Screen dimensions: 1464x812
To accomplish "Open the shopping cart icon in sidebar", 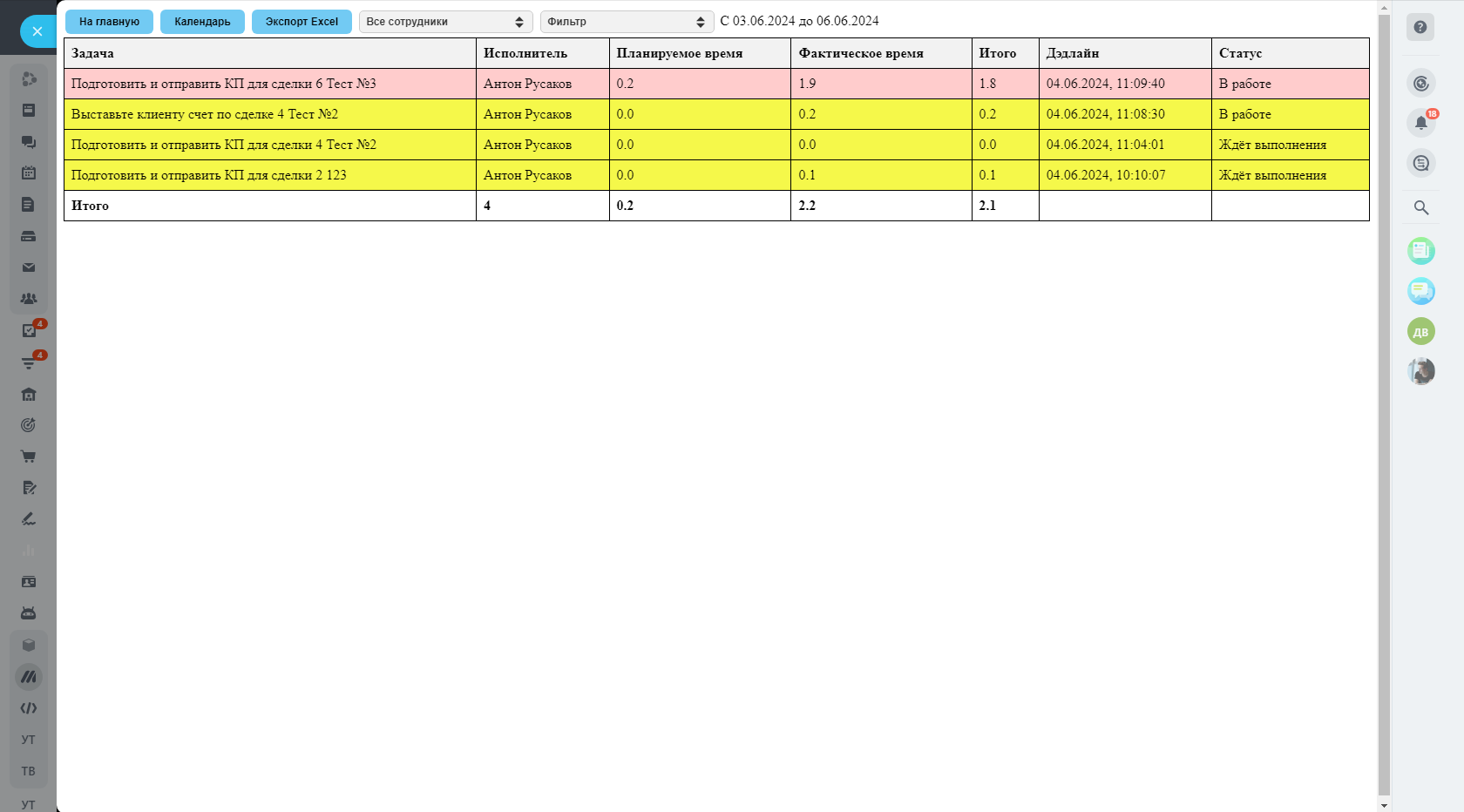I will (29, 457).
